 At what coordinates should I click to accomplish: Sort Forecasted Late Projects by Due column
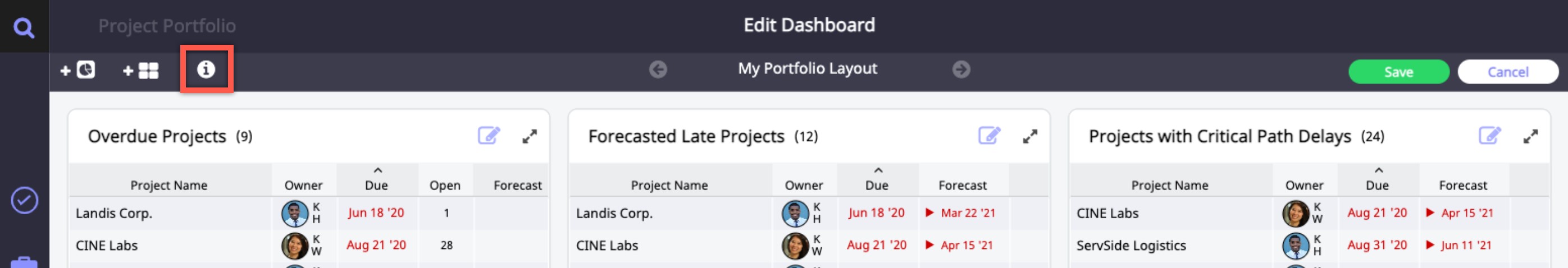pos(877,185)
